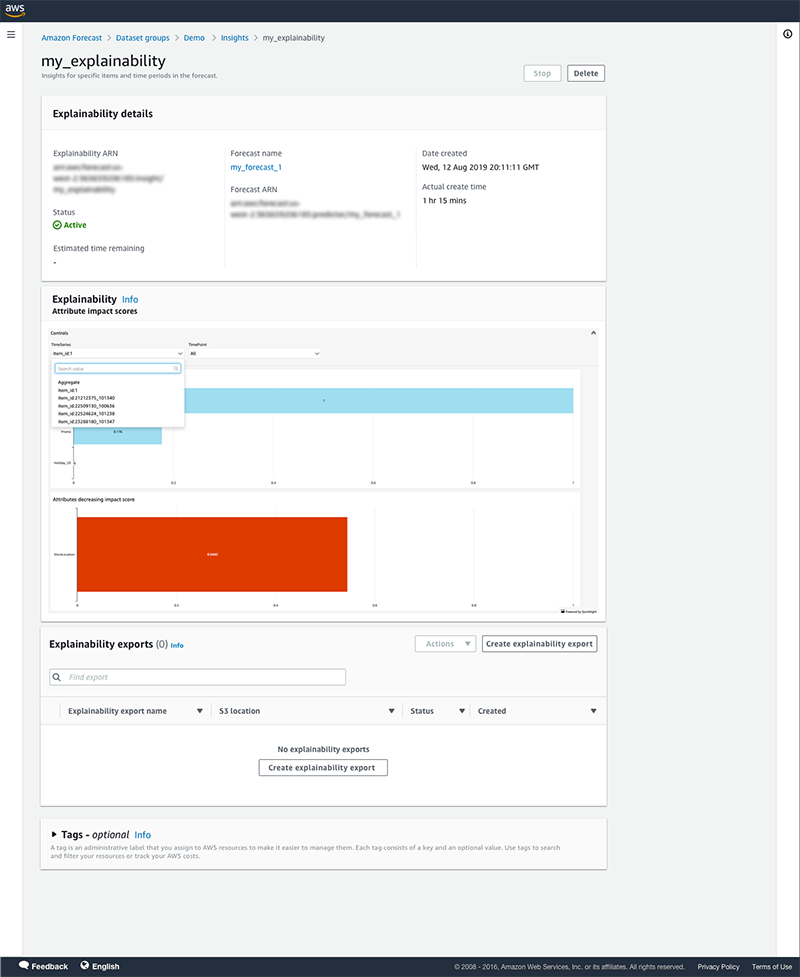The image size is (800, 977).
Task: Sort by the S3 location column arrow
Action: [x=391, y=711]
